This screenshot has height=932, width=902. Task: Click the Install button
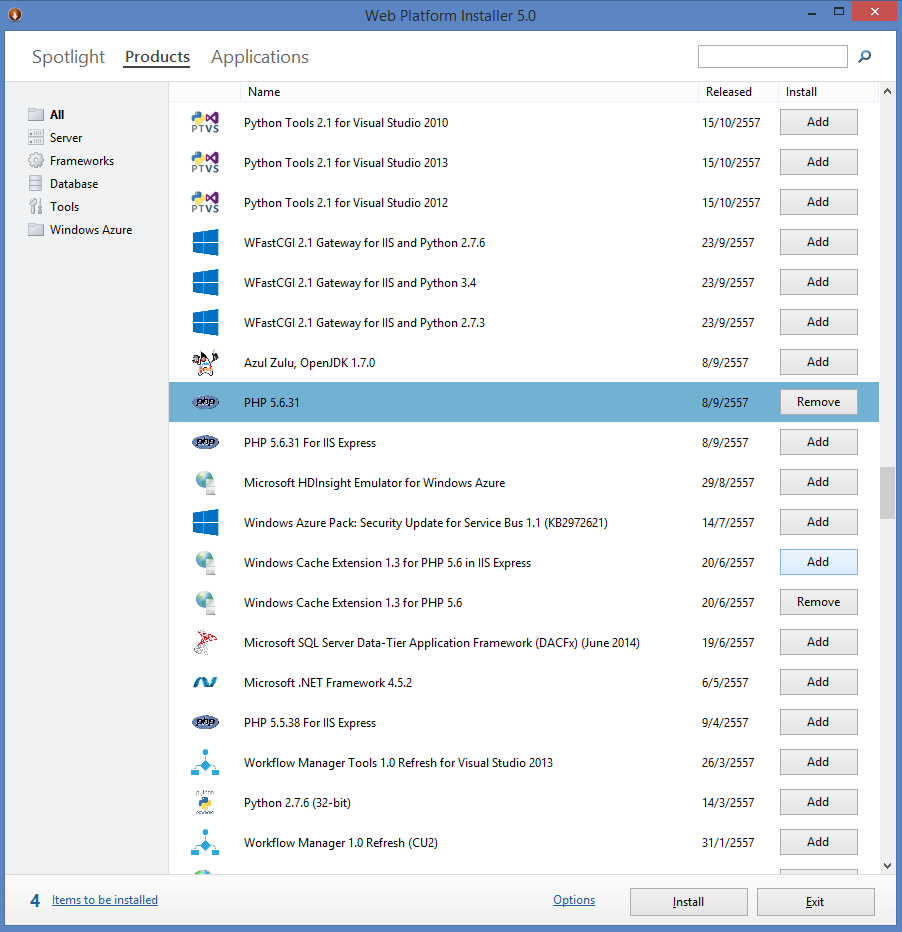[x=689, y=902]
